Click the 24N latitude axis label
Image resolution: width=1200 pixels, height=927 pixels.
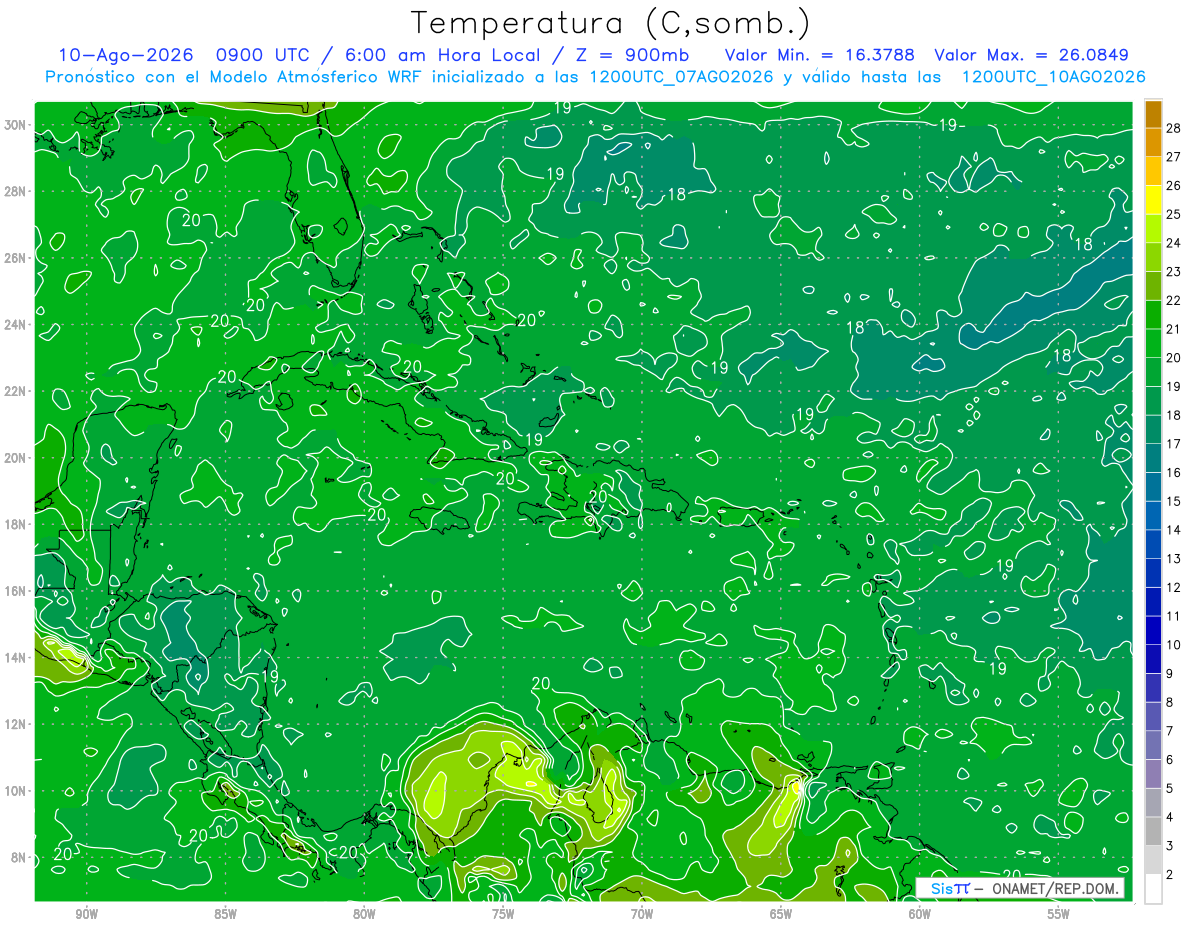16,325
